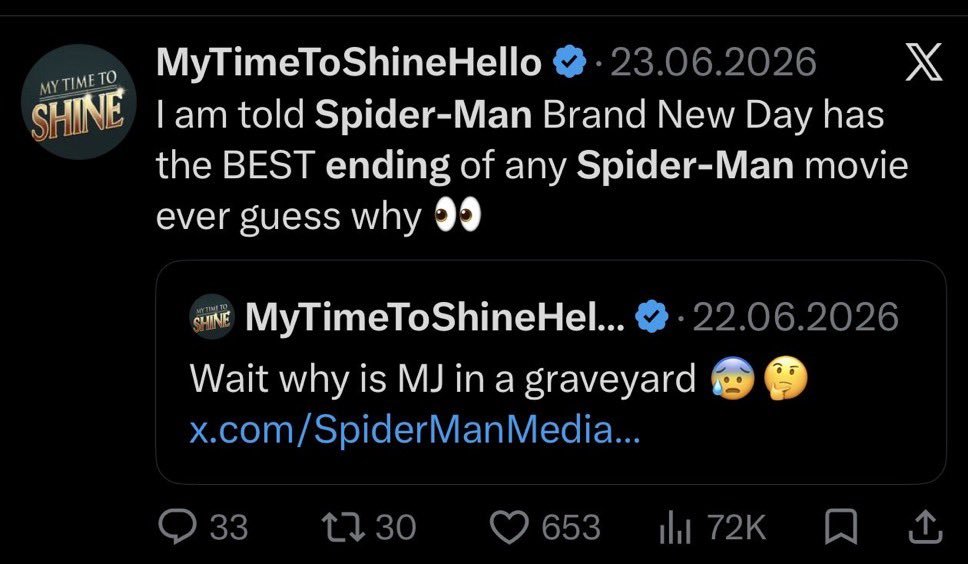Like the post with the heart icon
Image resolution: width=968 pixels, height=564 pixels.
coord(509,527)
